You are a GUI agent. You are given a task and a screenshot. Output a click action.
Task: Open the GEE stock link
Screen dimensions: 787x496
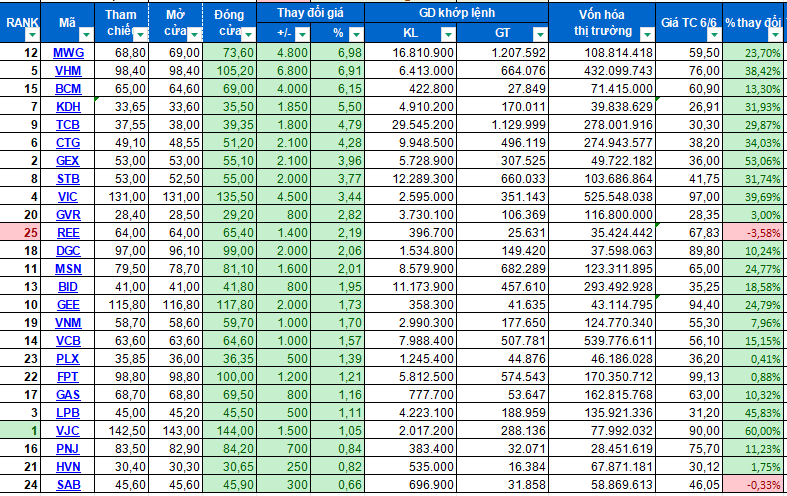tap(68, 305)
